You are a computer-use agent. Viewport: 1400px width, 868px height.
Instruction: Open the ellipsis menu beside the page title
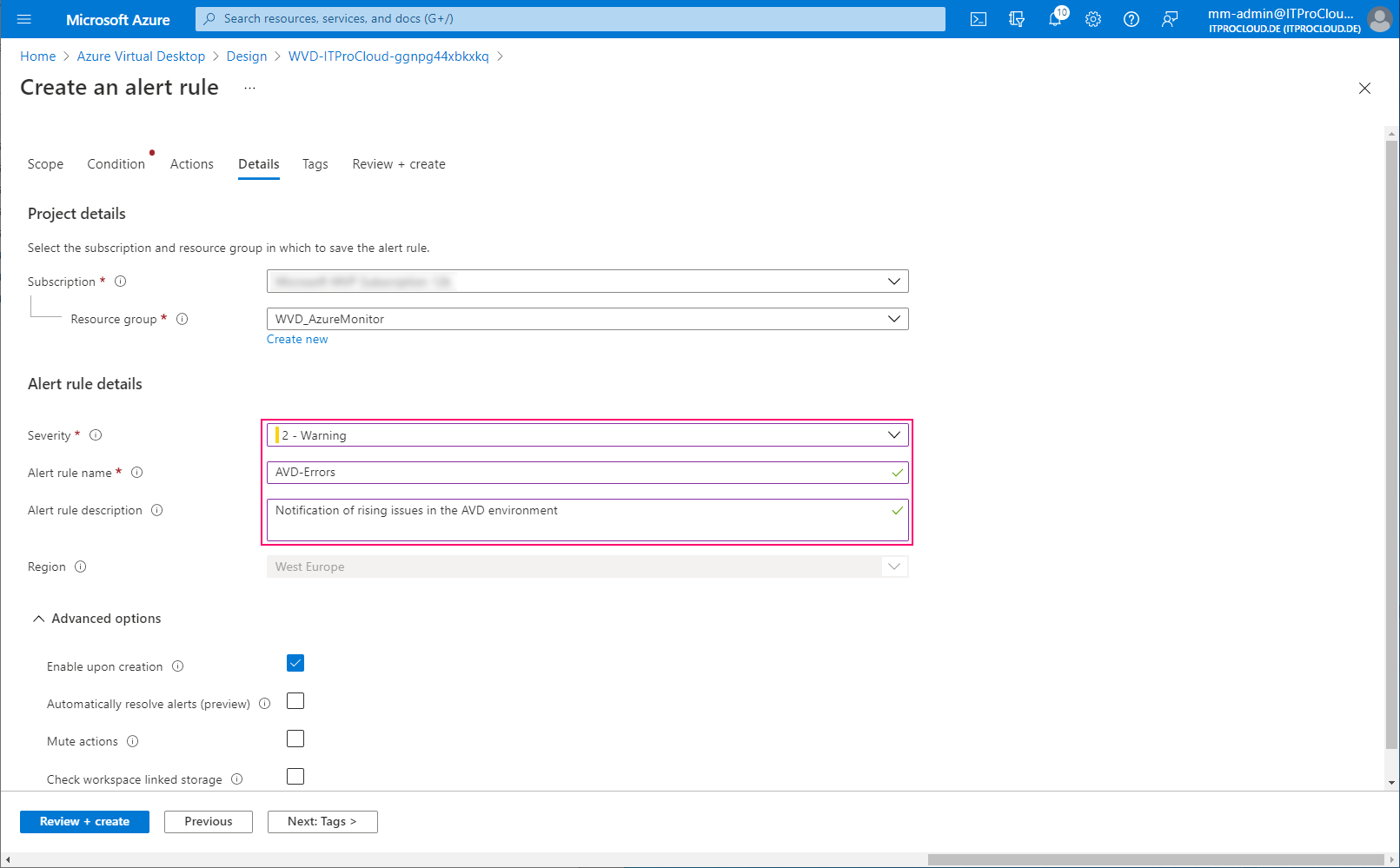coord(249,88)
